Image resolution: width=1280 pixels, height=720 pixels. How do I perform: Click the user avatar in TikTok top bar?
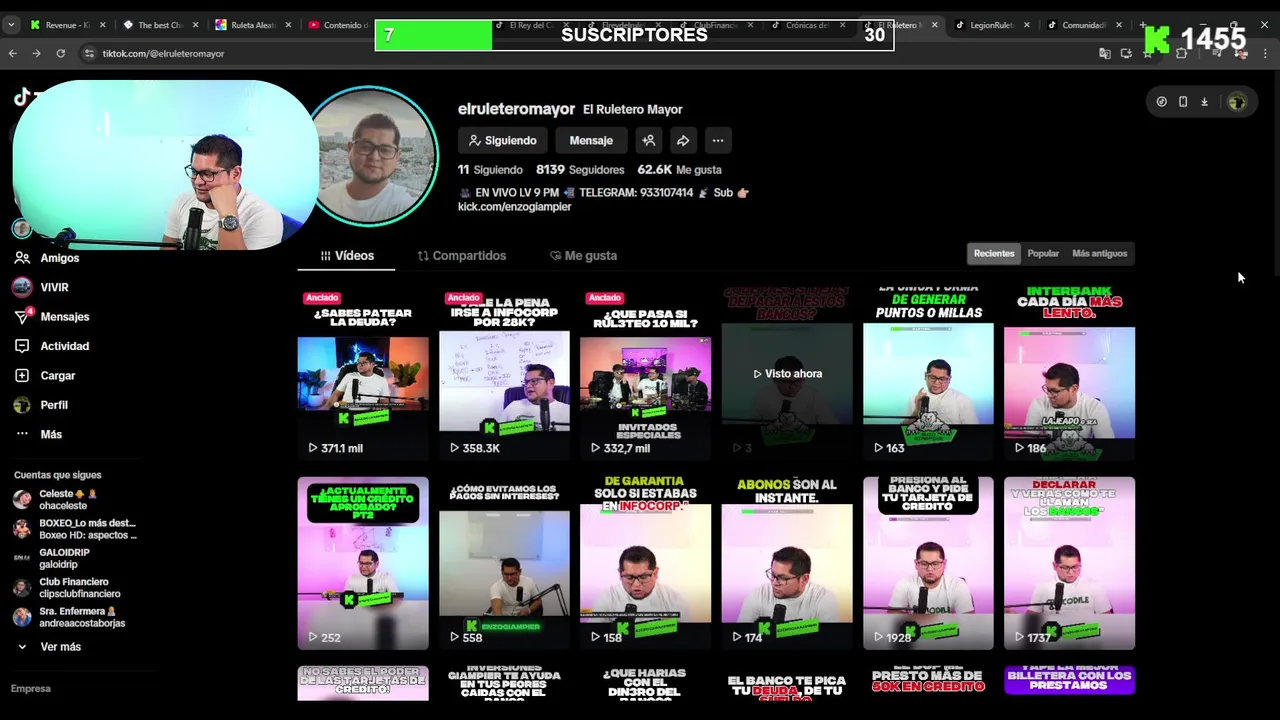pos(1237,101)
